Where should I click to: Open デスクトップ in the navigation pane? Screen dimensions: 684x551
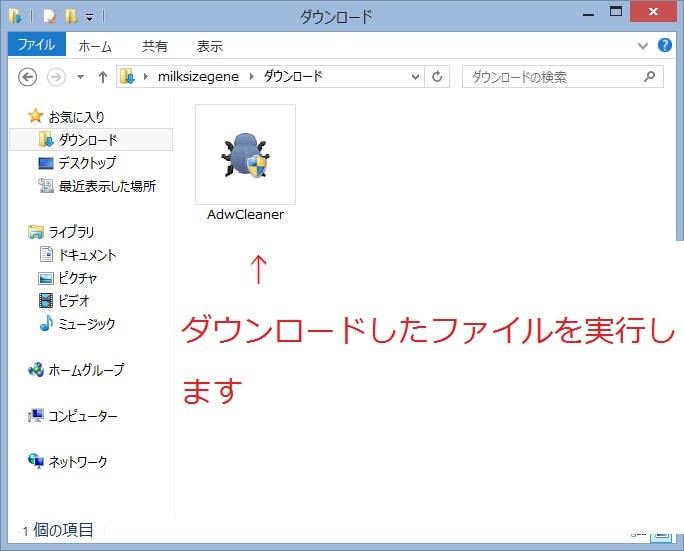pos(87,163)
